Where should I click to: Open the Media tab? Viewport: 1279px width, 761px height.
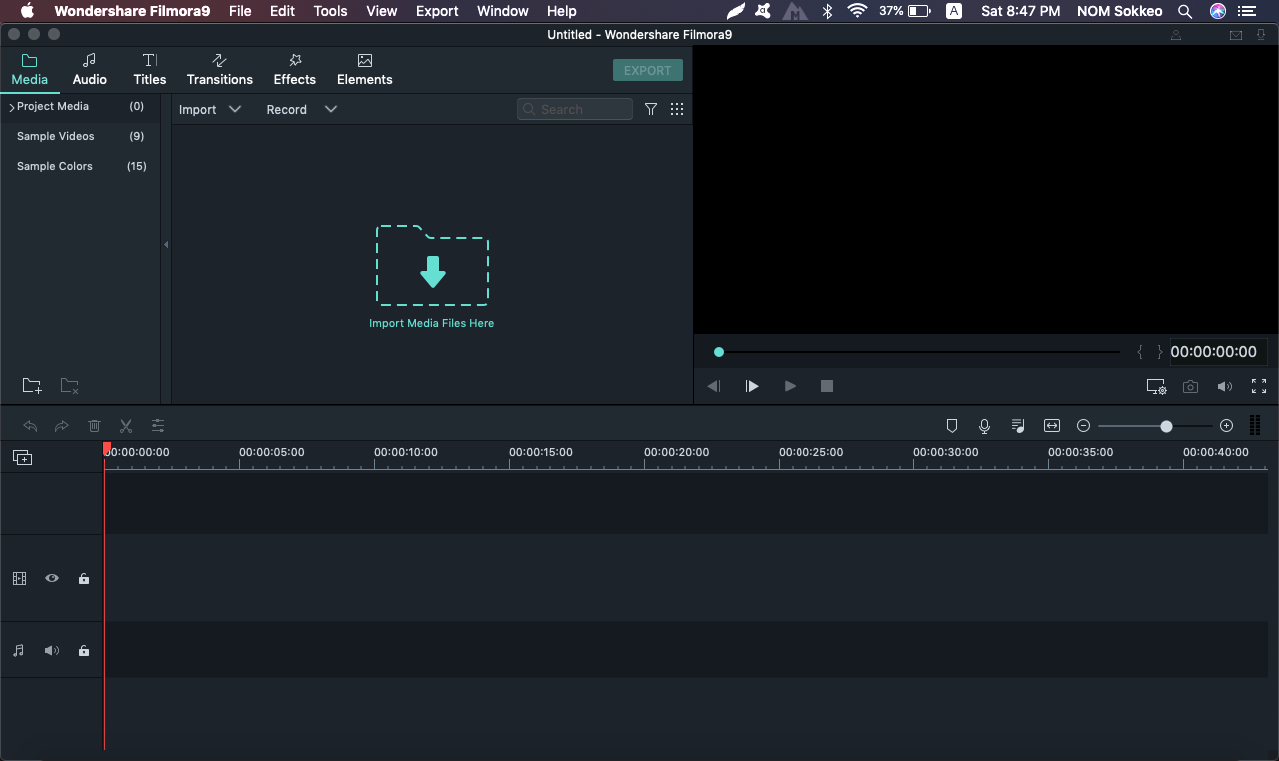point(29,70)
